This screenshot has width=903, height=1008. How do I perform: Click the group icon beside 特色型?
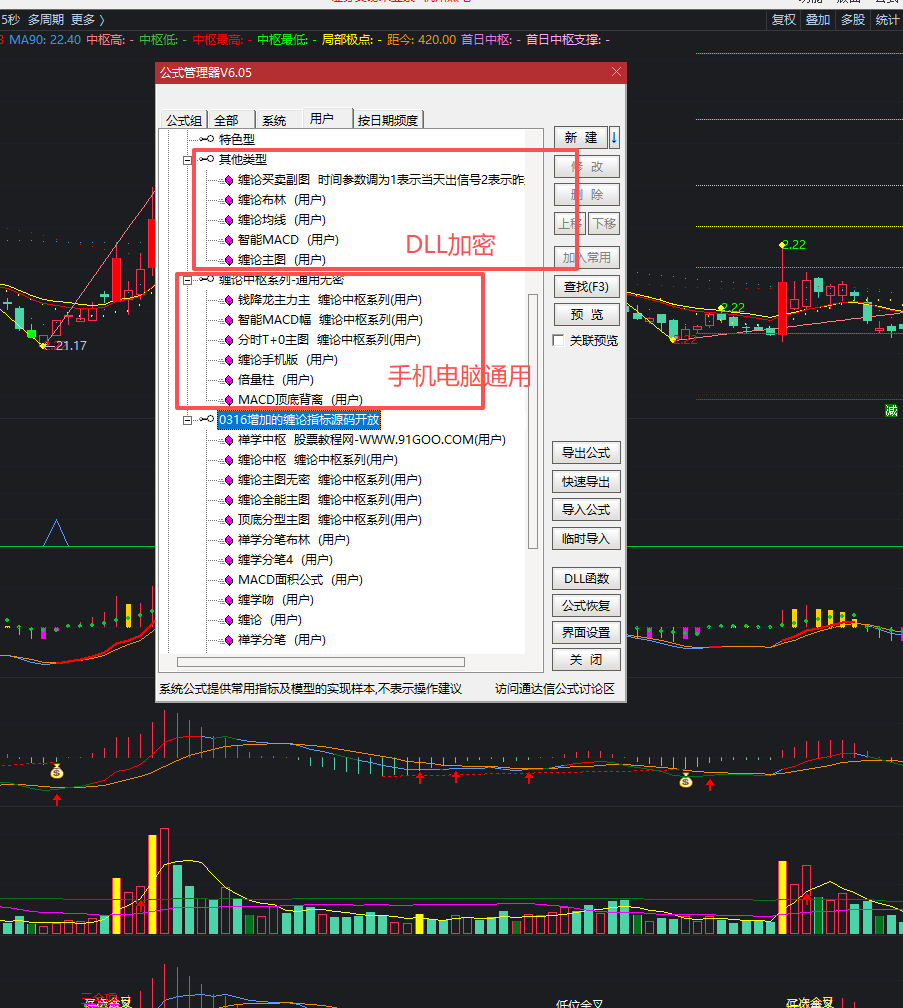pos(206,139)
